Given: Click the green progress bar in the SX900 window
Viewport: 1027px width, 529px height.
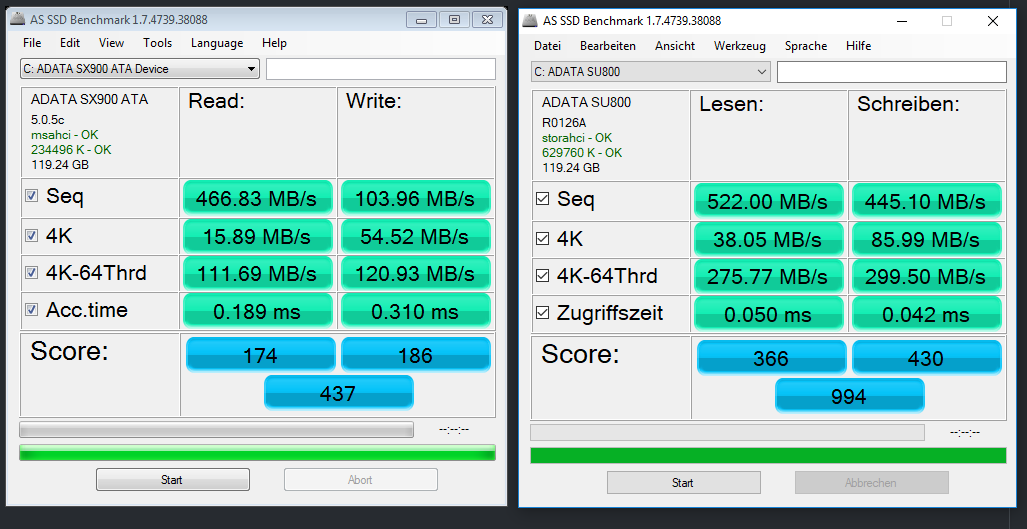Looking at the screenshot, I should coord(257,453).
